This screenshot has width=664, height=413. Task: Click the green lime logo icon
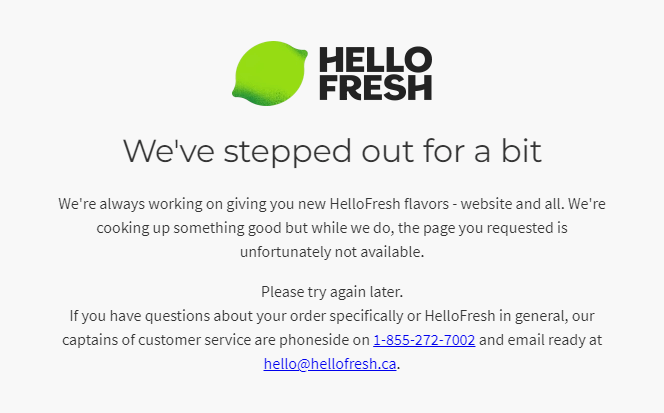[272, 73]
